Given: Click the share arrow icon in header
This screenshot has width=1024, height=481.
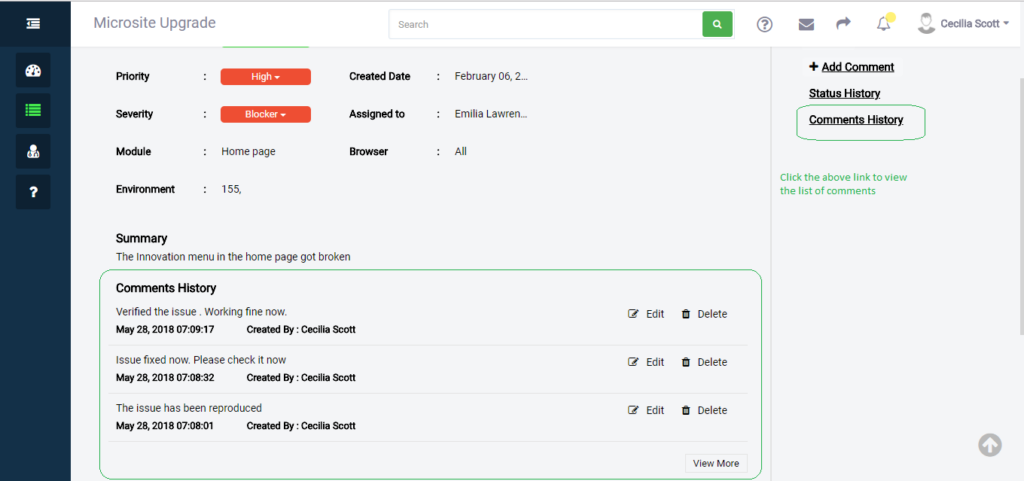Looking at the screenshot, I should coord(843,23).
